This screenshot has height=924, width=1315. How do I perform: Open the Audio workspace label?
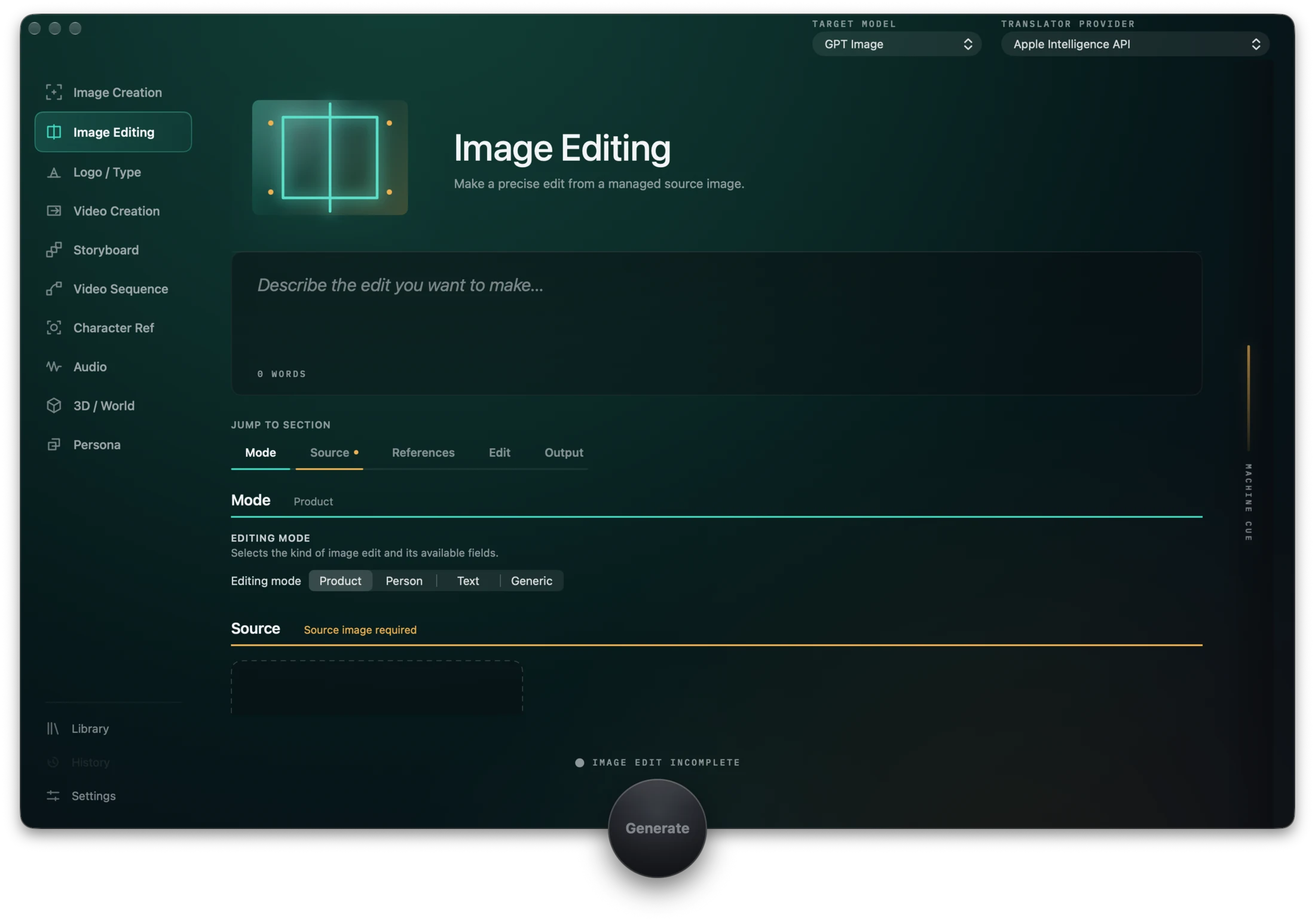click(x=90, y=366)
